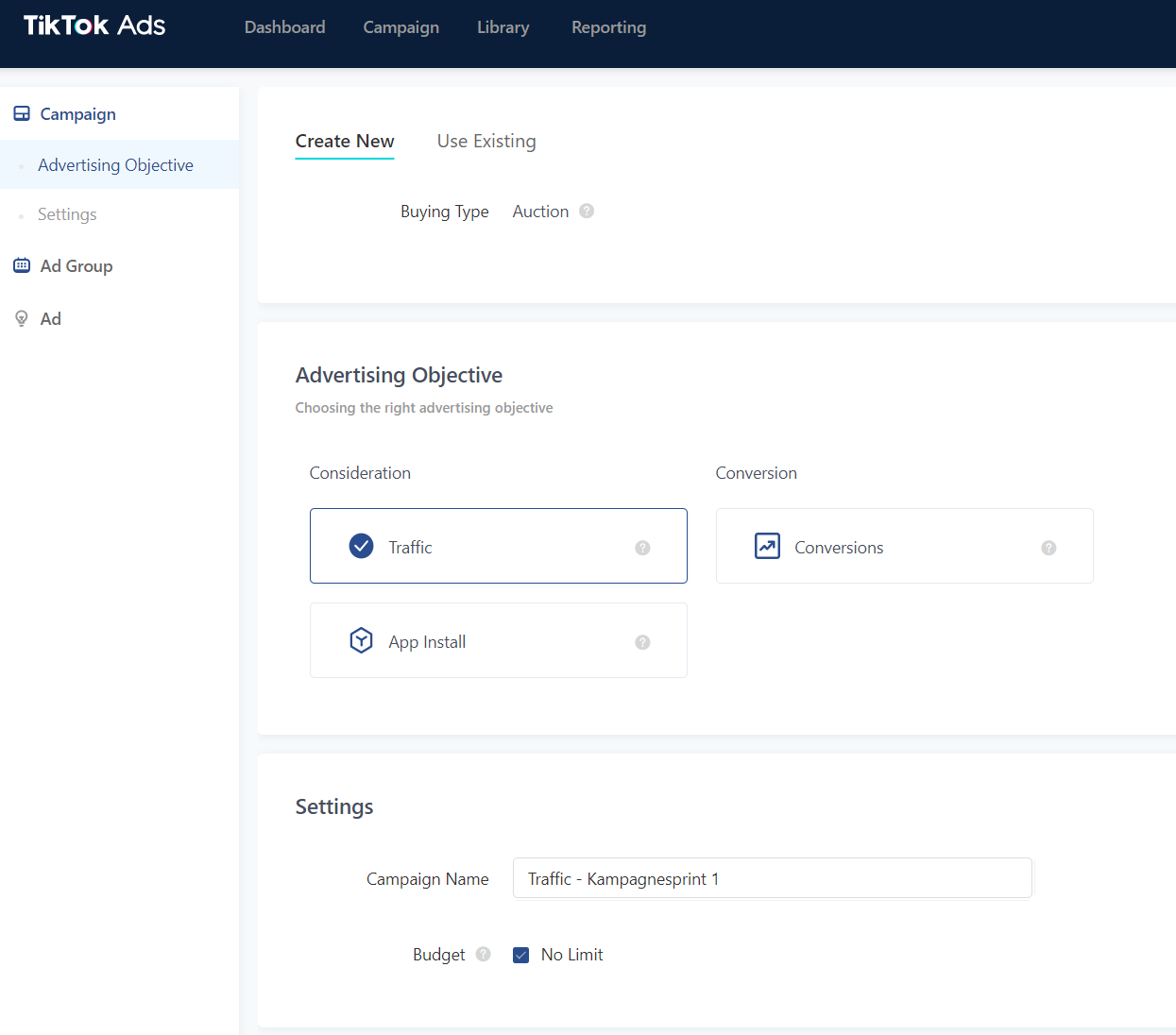Click the Campaign sidebar label text
Viewport: 1176px width, 1035px height.
coord(78,114)
